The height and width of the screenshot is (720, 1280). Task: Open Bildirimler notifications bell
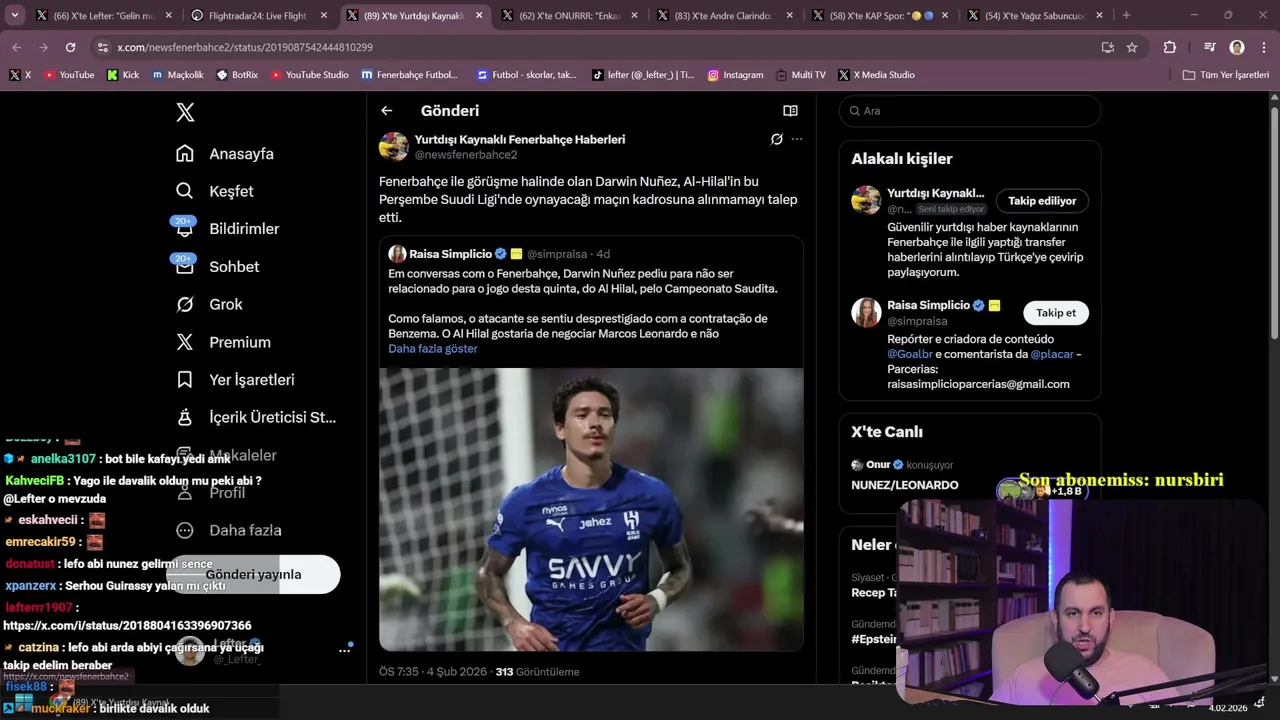pos(185,228)
